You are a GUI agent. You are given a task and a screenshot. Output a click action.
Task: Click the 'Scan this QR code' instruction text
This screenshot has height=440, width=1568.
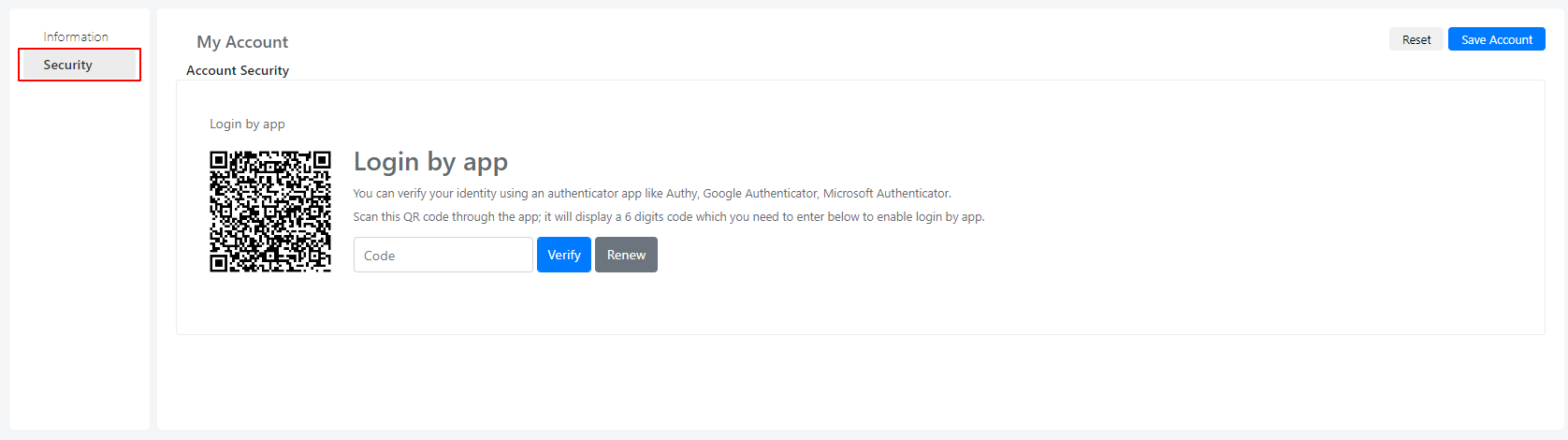(x=669, y=217)
